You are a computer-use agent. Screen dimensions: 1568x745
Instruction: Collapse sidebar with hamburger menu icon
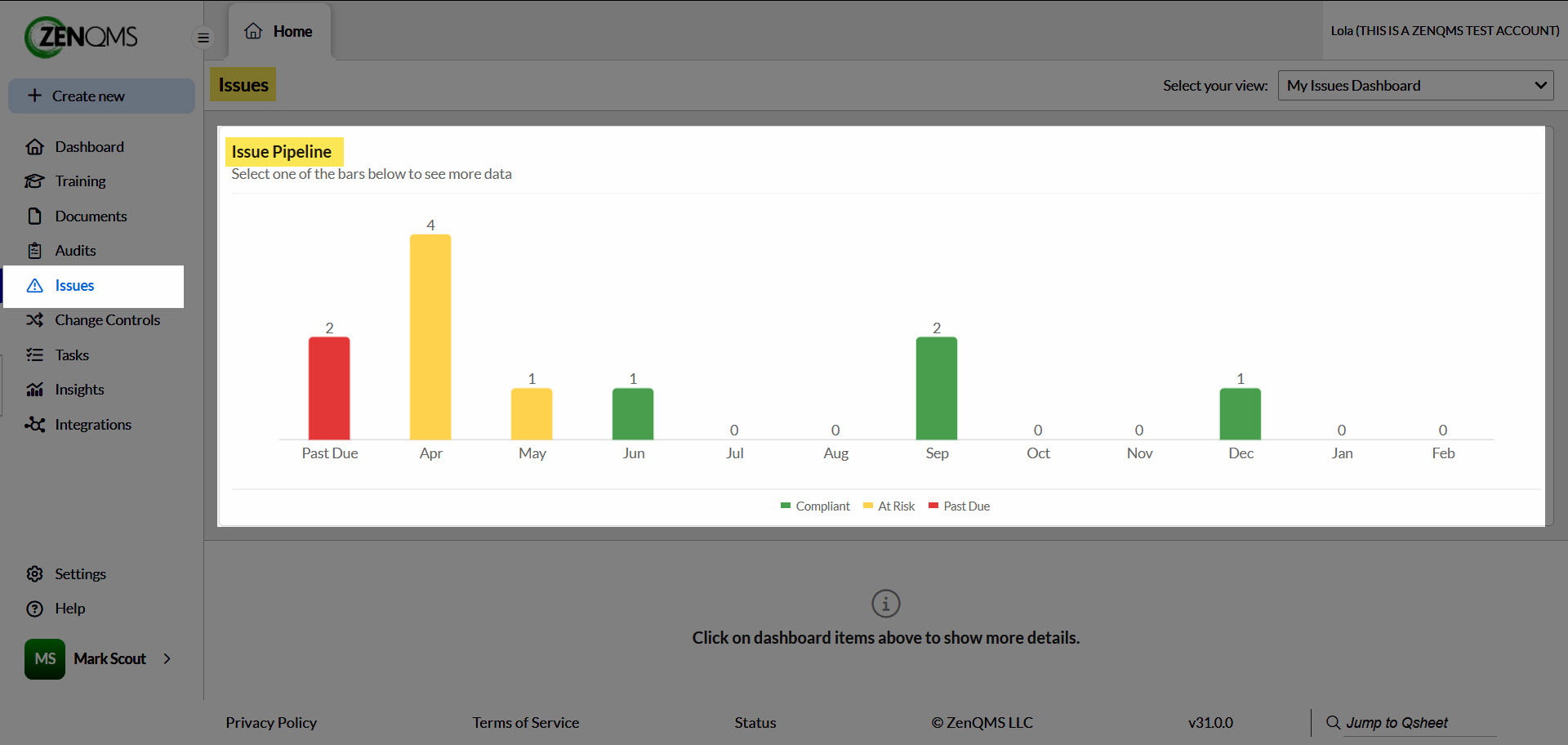point(203,38)
